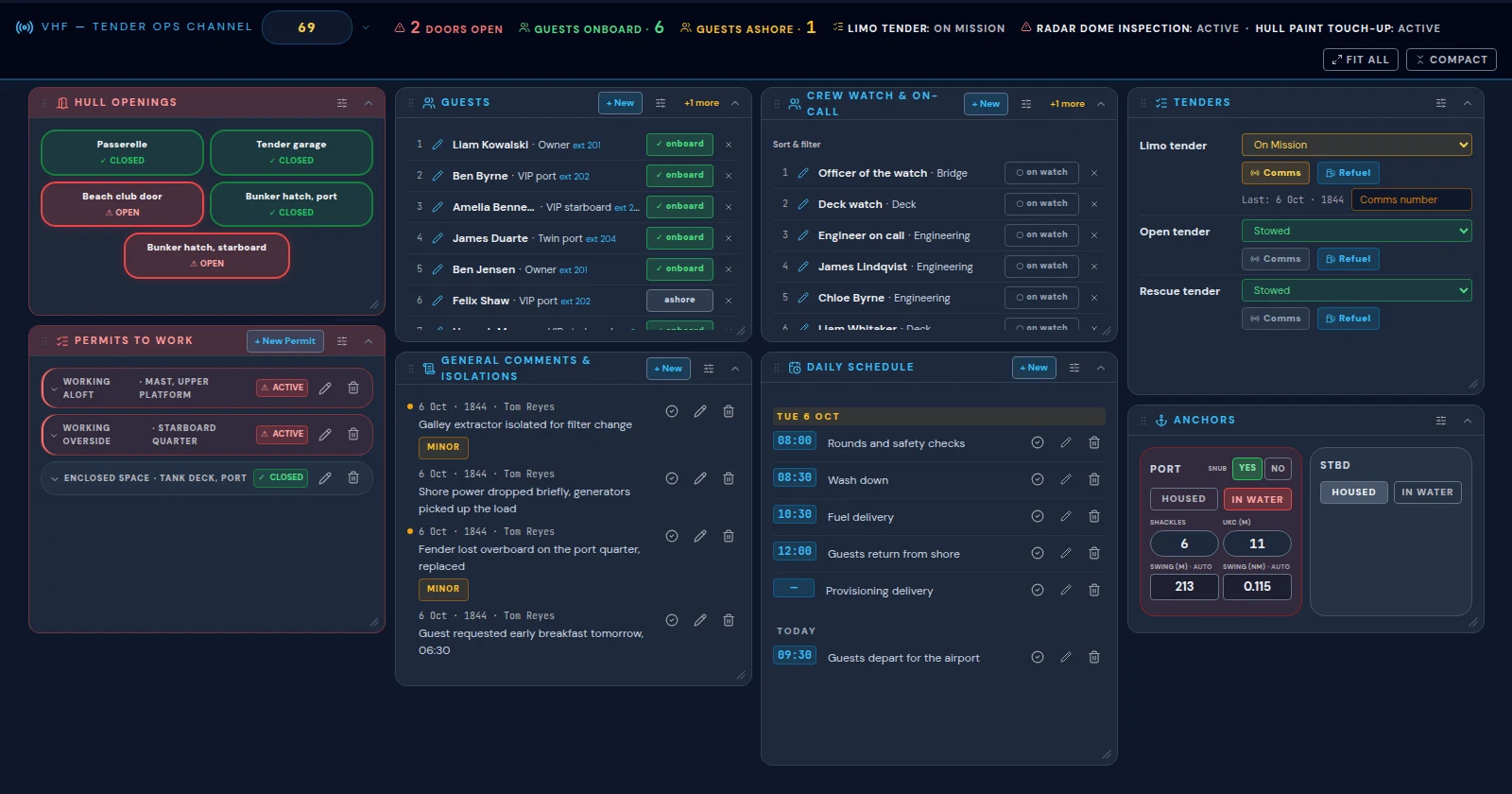Remove Ben Byrne from guests list
The width and height of the screenshot is (1512, 794).
729,176
